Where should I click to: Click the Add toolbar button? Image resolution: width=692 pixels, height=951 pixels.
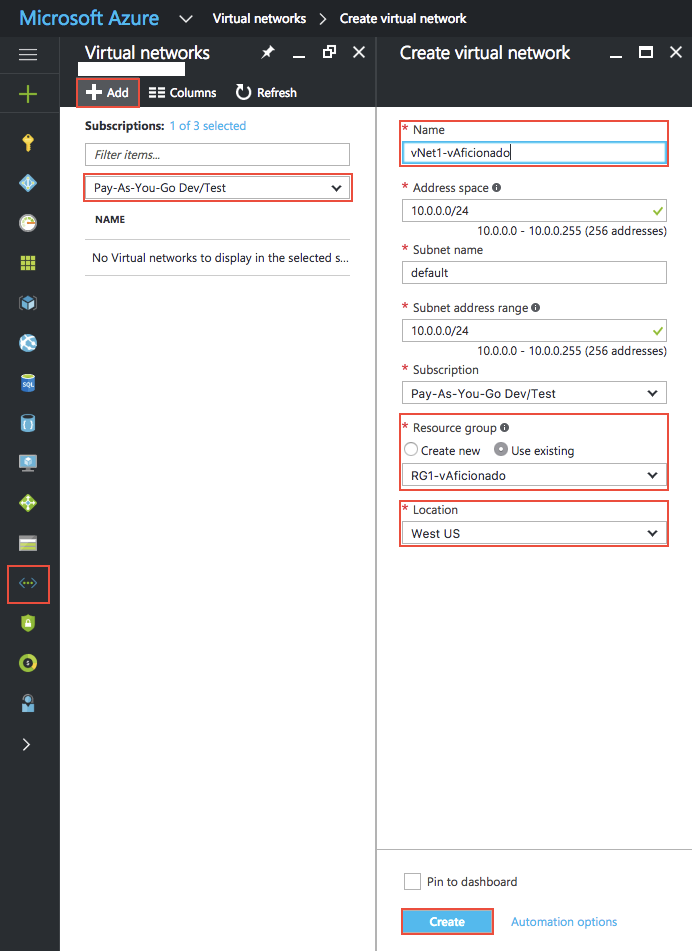[108, 93]
